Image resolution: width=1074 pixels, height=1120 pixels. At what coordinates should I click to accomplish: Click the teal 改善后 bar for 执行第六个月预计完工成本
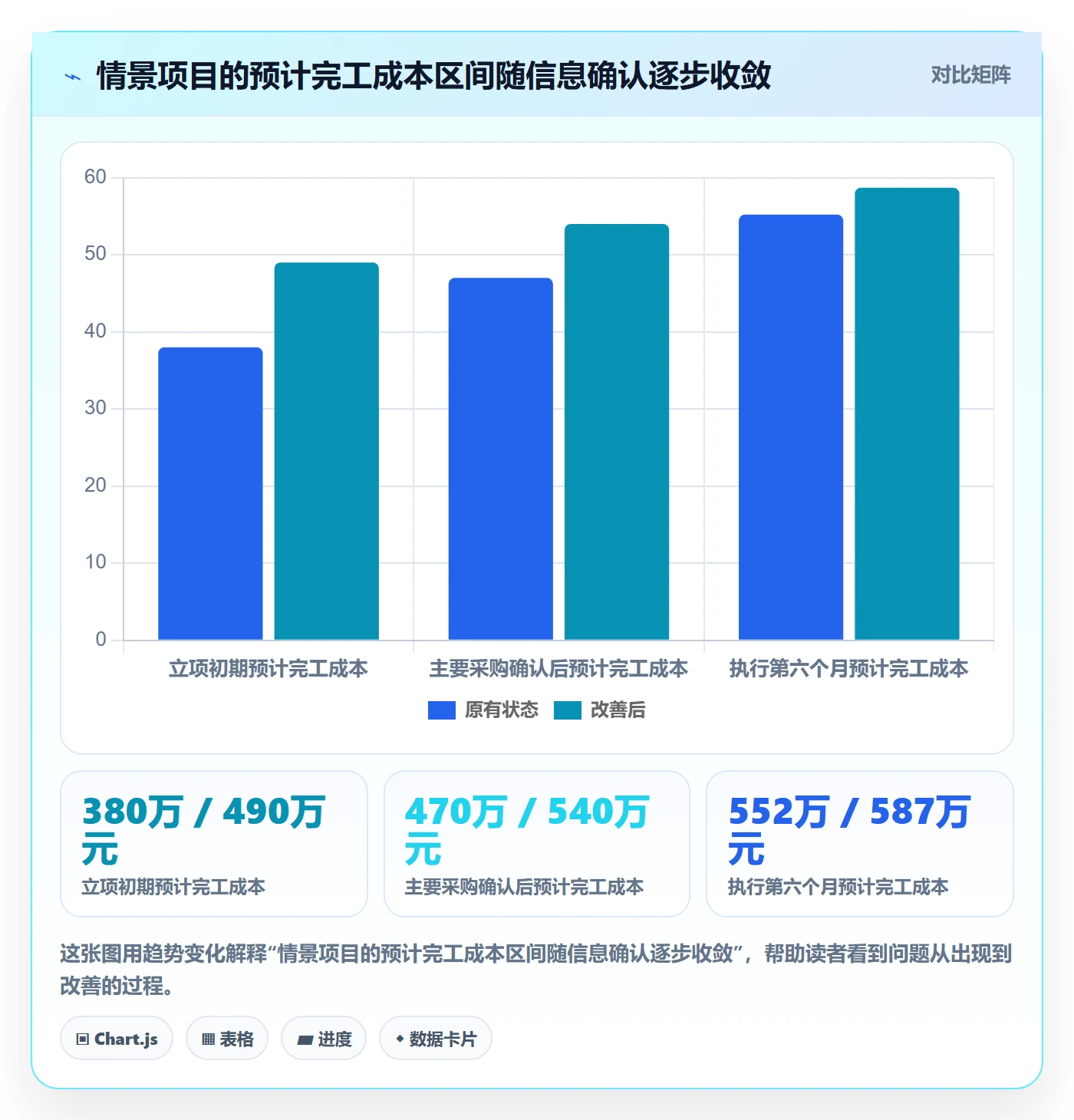[908, 413]
